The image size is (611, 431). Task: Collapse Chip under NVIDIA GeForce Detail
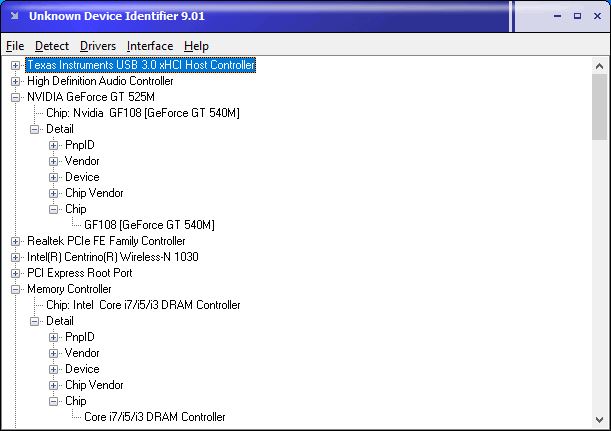click(53, 209)
